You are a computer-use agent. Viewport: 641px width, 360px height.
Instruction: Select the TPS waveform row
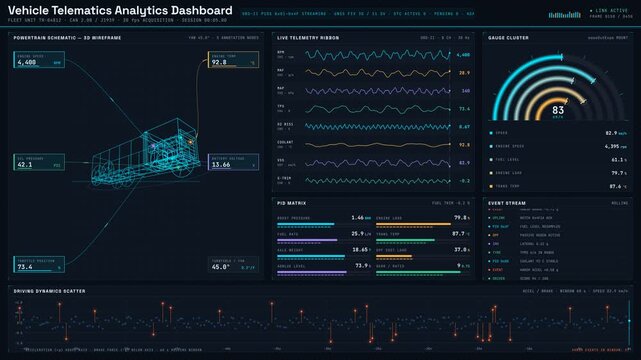tap(373, 109)
